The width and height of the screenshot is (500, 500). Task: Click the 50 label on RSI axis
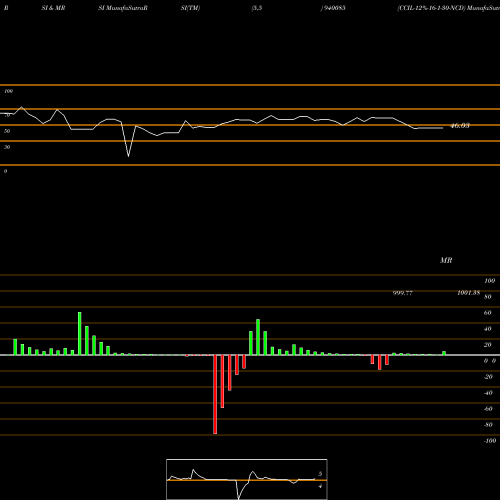[7, 131]
